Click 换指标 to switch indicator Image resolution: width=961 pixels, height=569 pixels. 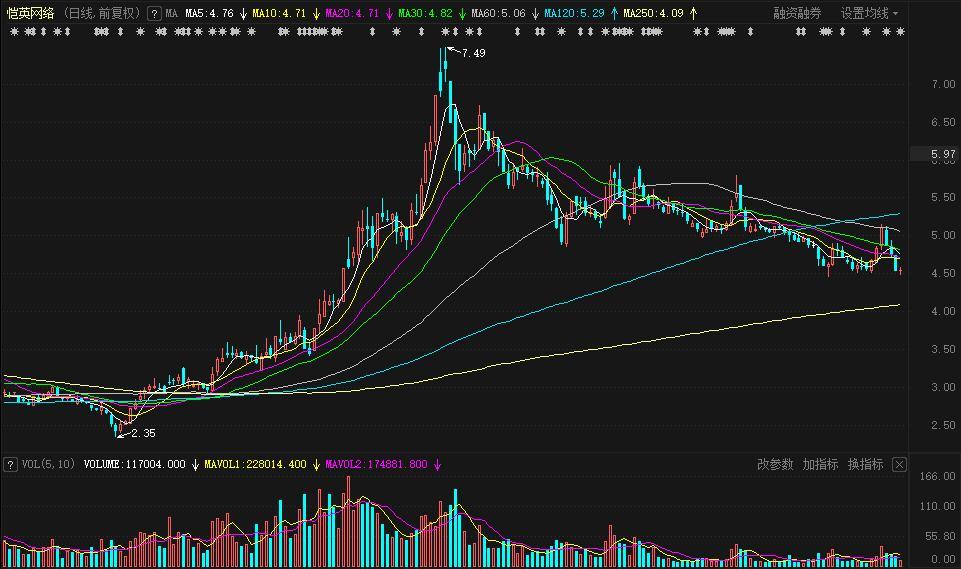pyautogui.click(x=865, y=464)
